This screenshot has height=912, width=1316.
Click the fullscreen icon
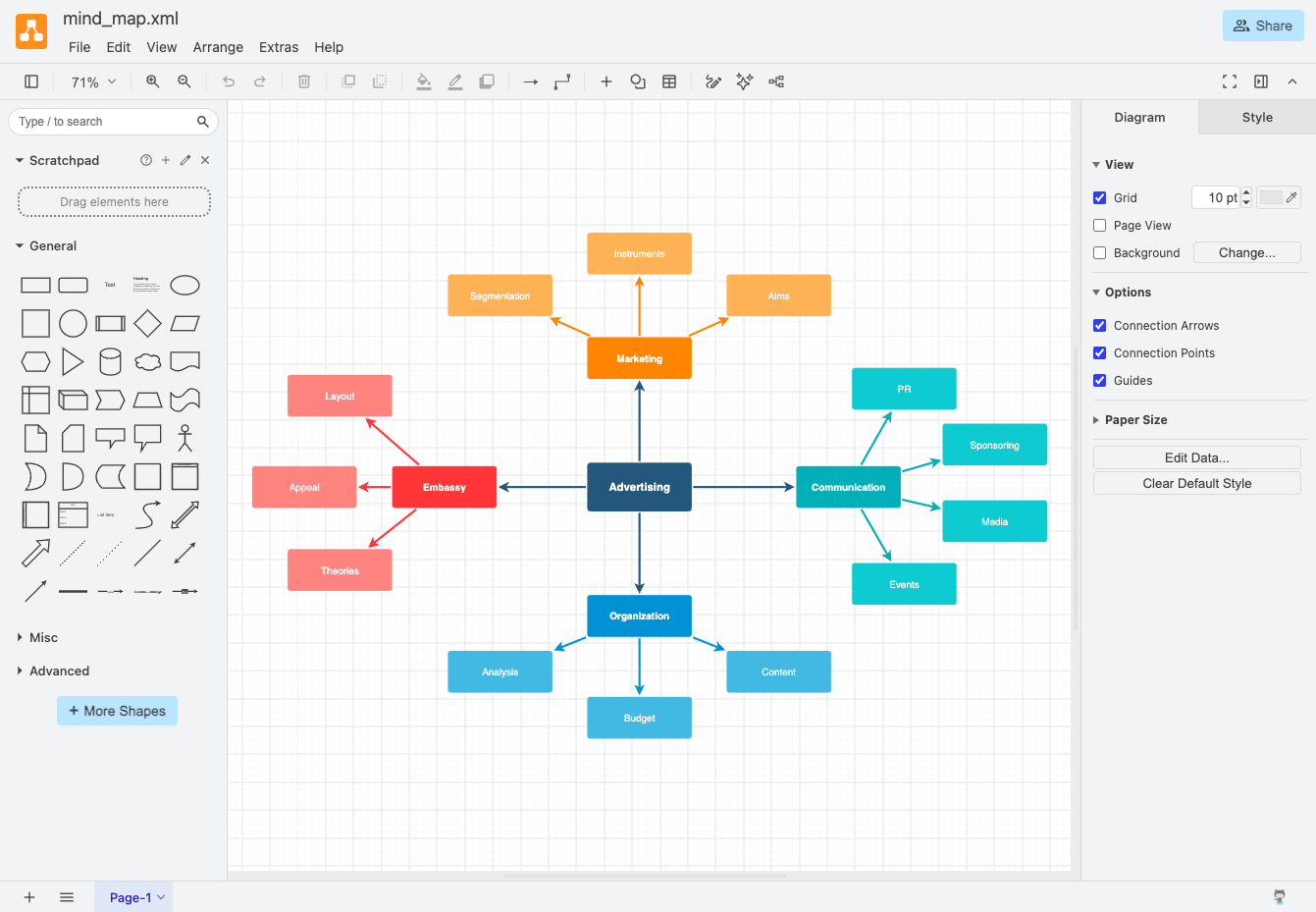(1230, 82)
